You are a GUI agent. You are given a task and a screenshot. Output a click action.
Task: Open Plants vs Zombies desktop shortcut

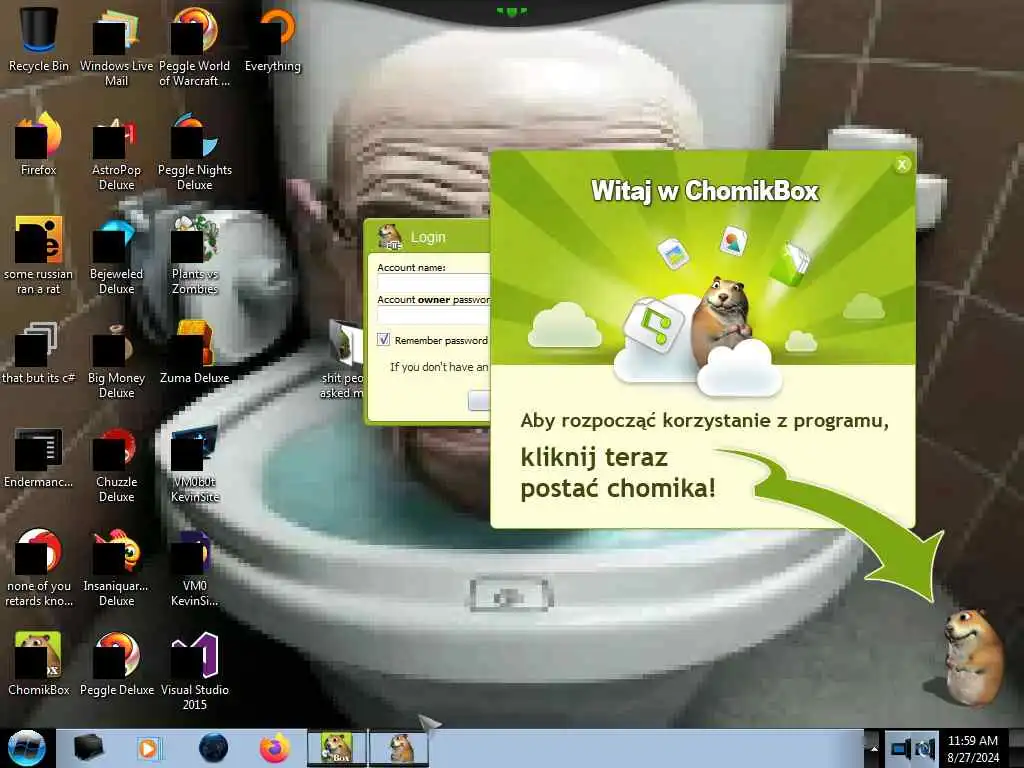point(195,255)
